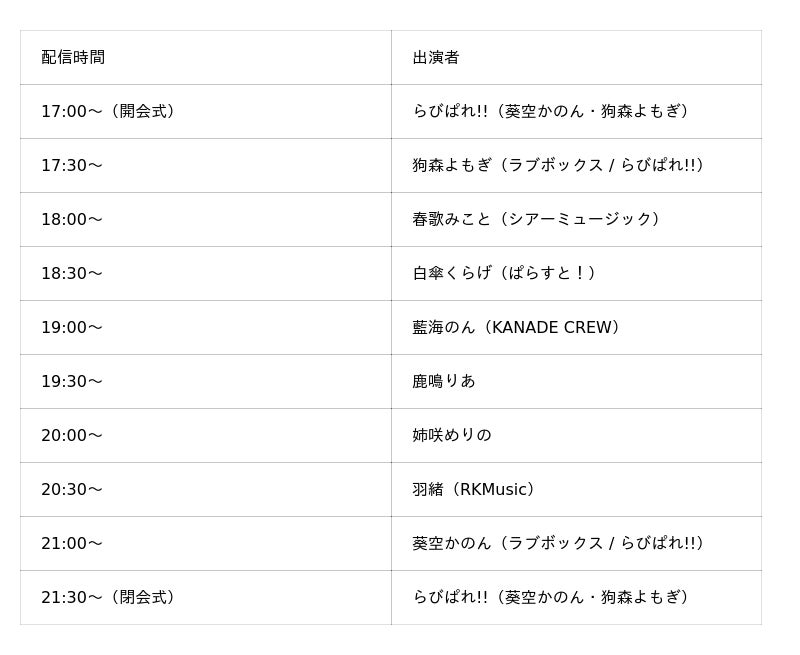Select the 18:30〜 time cell
The width and height of the screenshot is (800, 655).
coord(72,274)
